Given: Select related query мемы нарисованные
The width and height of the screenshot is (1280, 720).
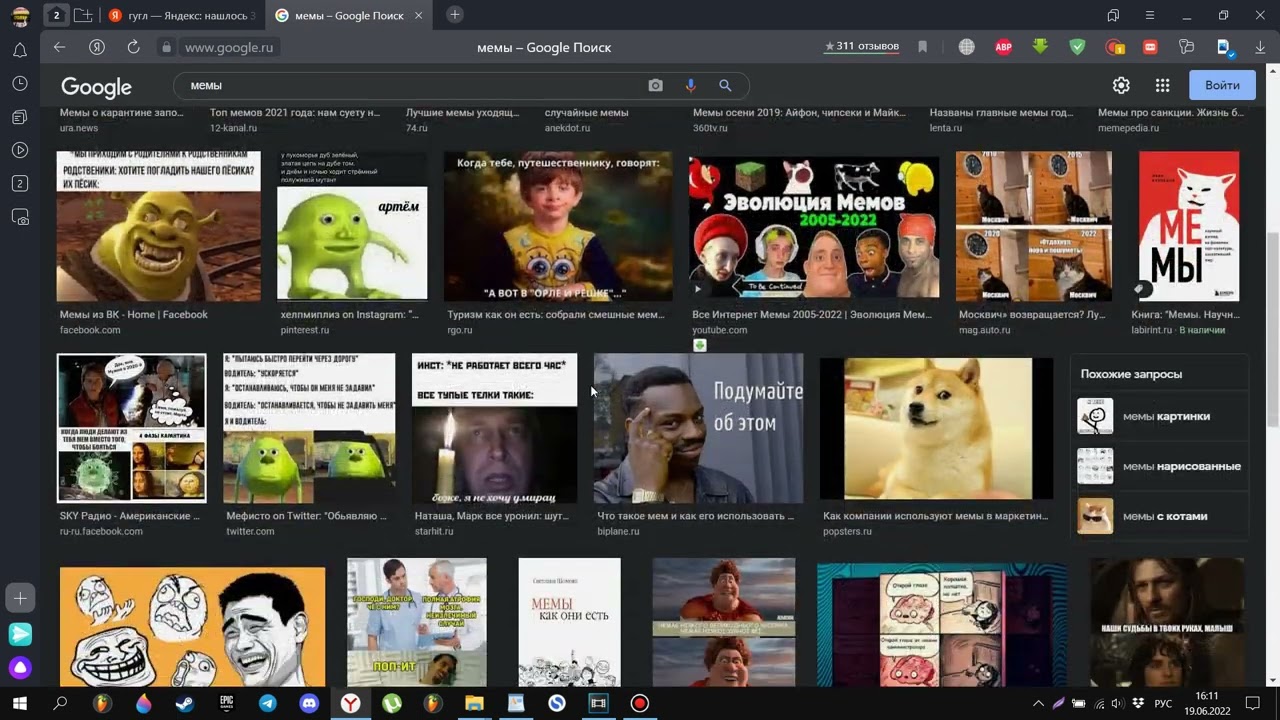Looking at the screenshot, I should 1159,466.
